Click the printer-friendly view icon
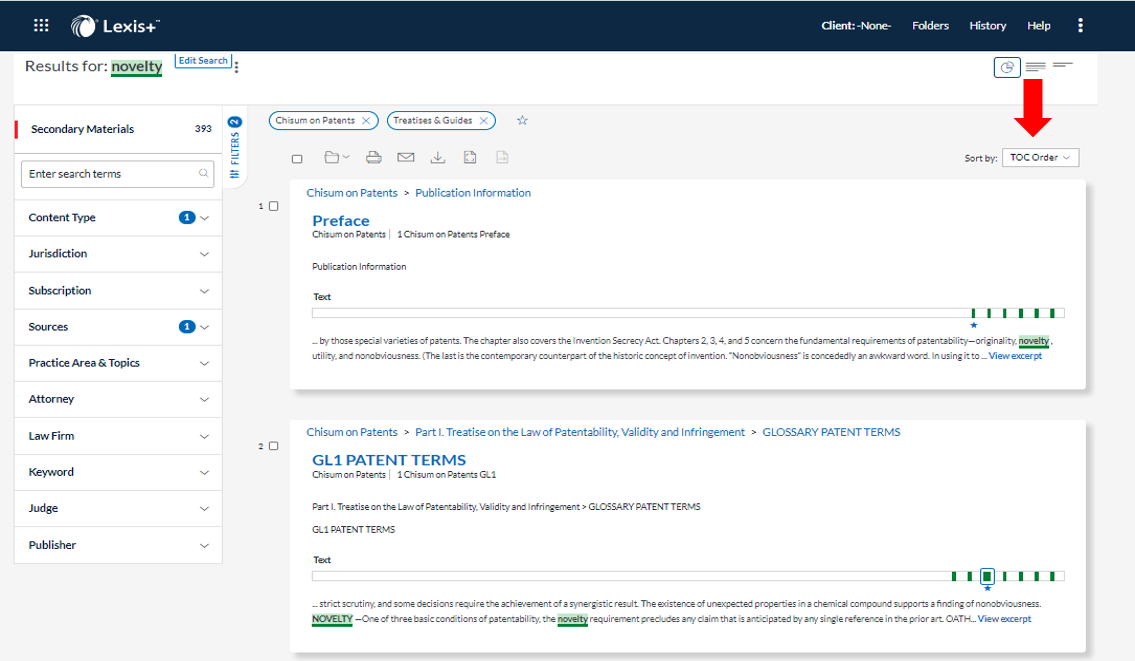Image resolution: width=1135 pixels, height=661 pixels. (x=470, y=157)
